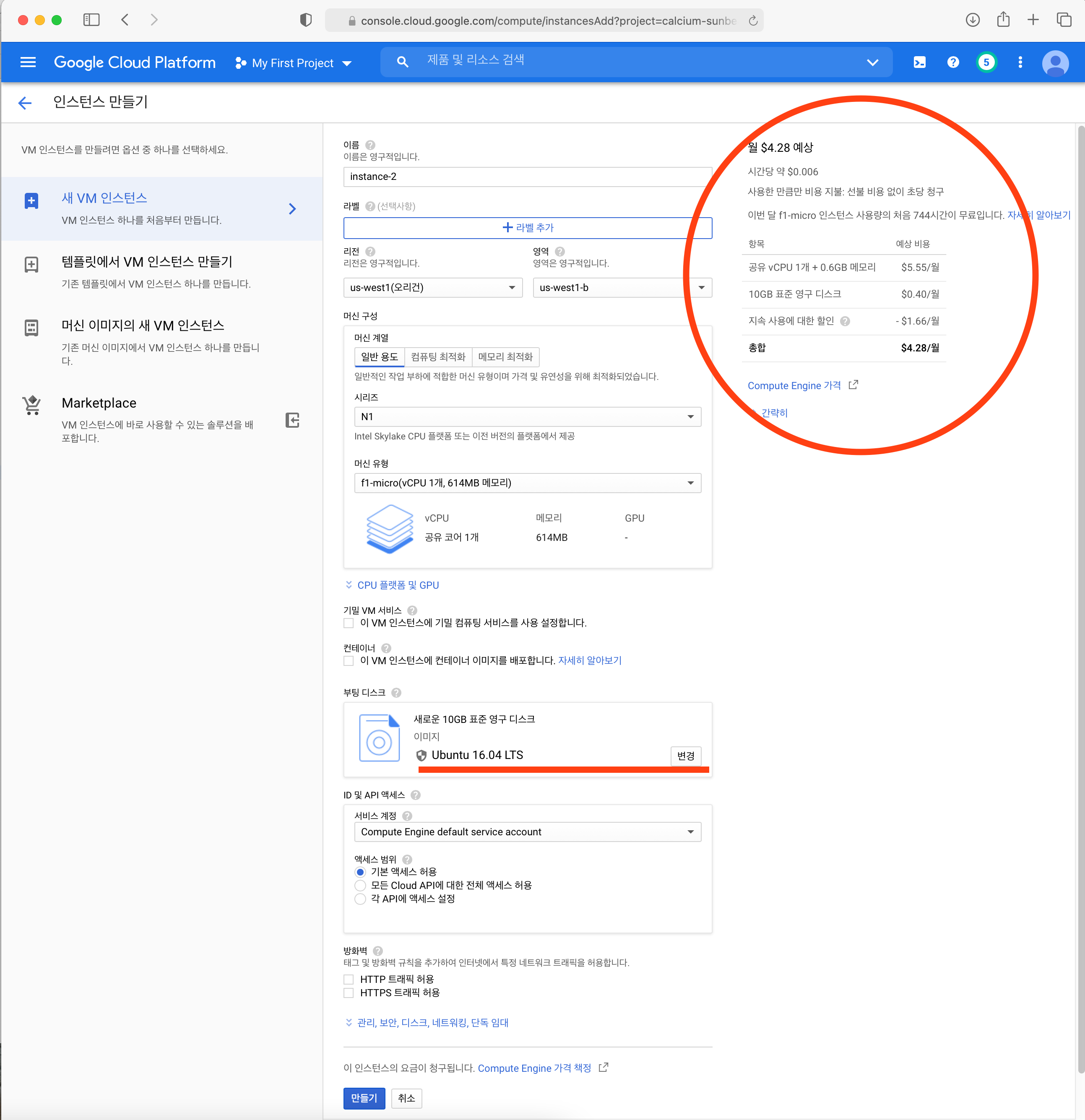Open the hamburger navigation menu
The width and height of the screenshot is (1085, 1120).
coord(27,62)
